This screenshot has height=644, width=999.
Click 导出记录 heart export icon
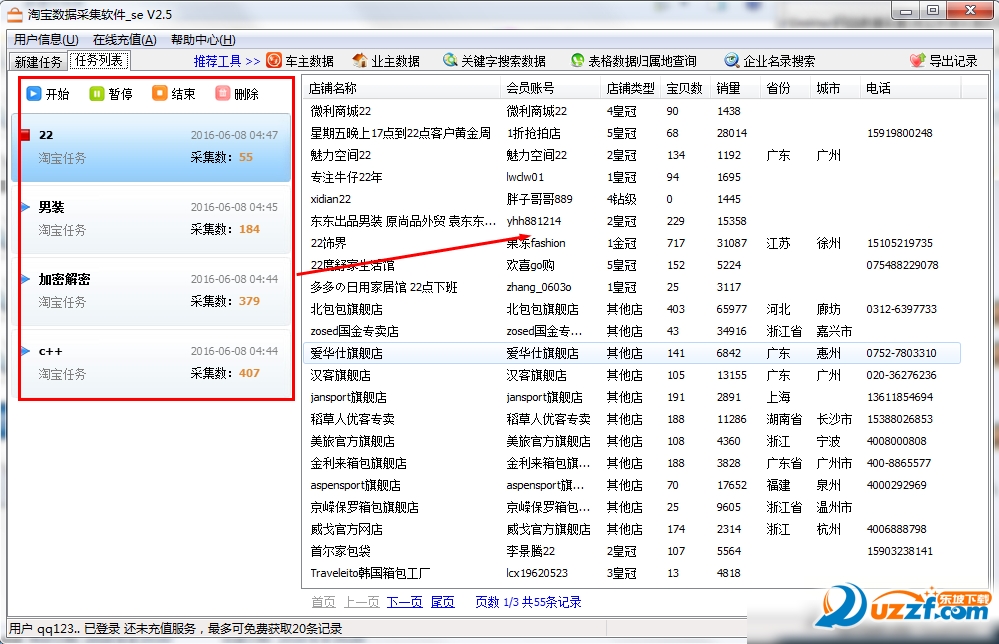point(917,61)
